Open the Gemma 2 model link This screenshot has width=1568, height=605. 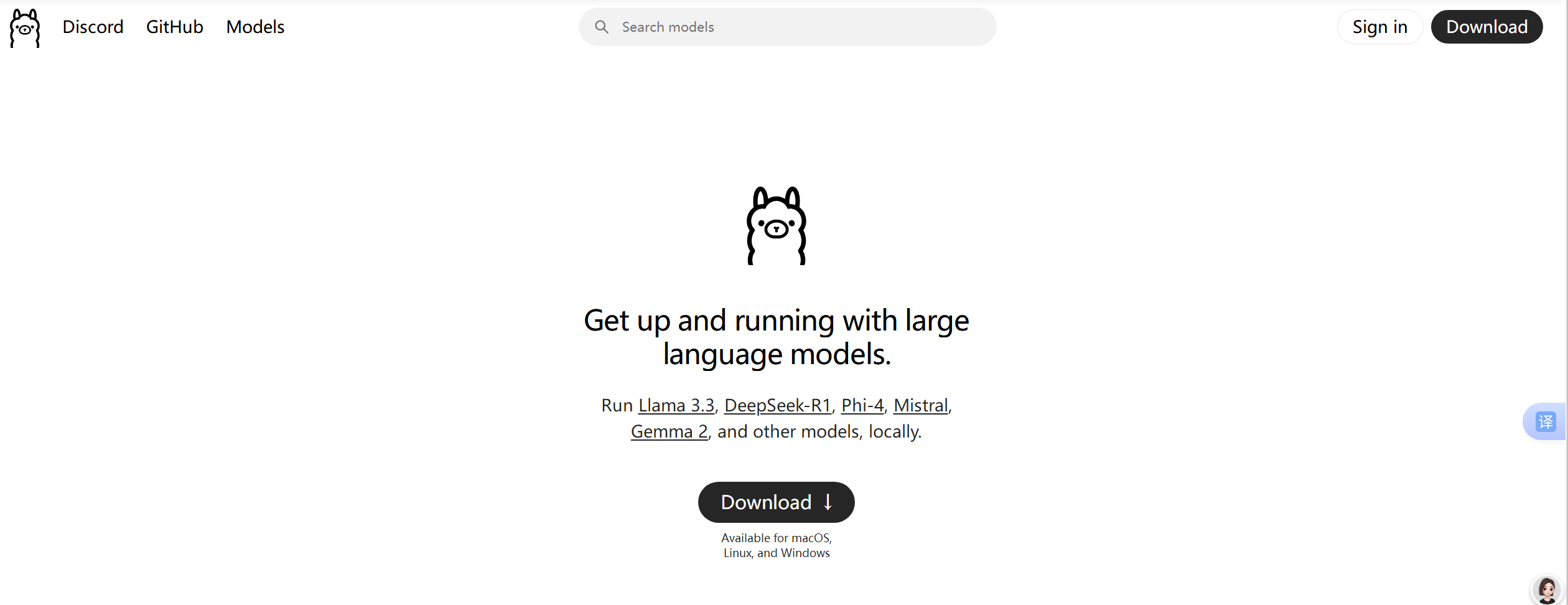click(x=670, y=431)
